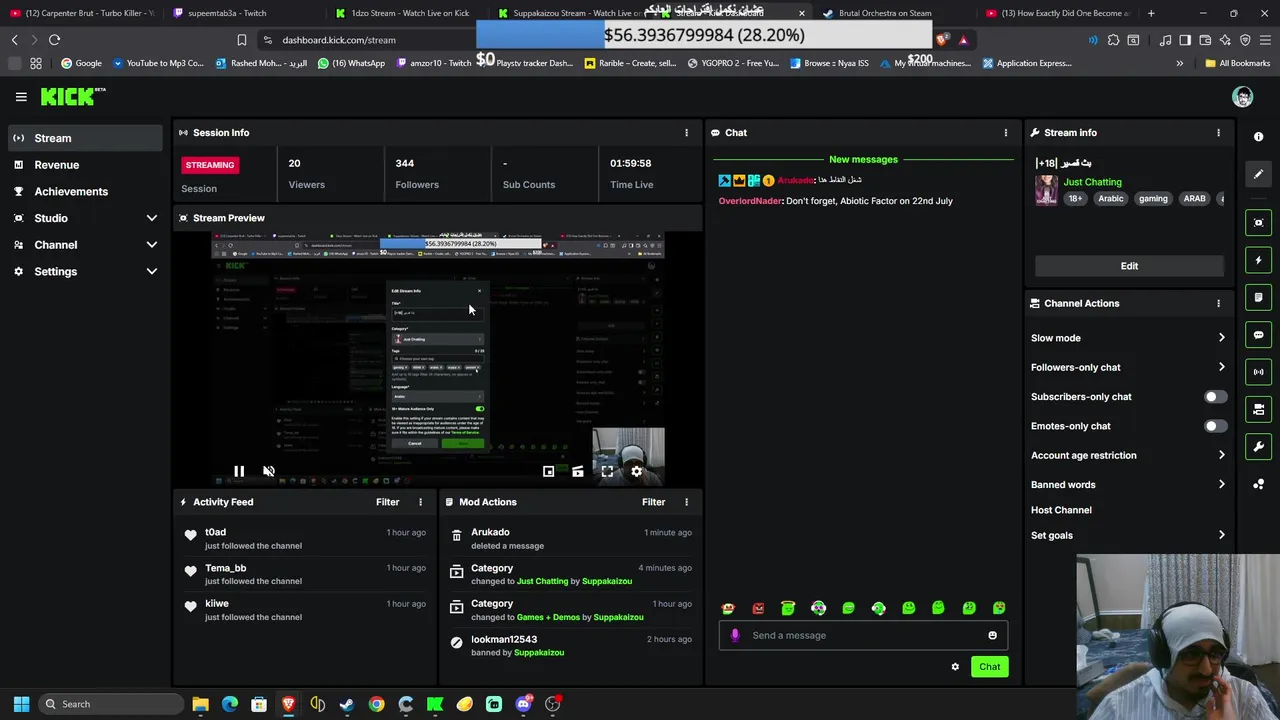Switch to 1dzo Stream Kick tab
This screenshot has width=1280, height=720.
(x=408, y=13)
